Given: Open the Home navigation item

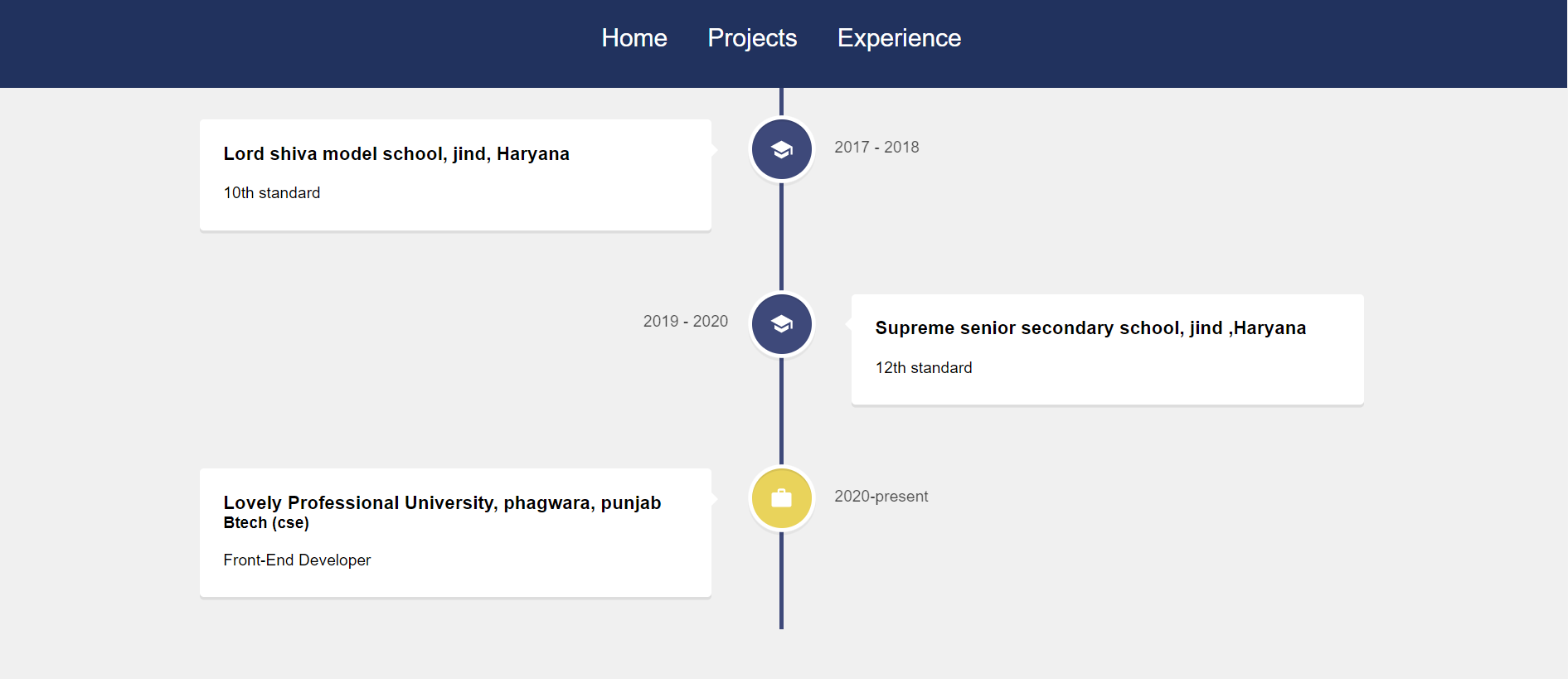Looking at the screenshot, I should (x=634, y=38).
